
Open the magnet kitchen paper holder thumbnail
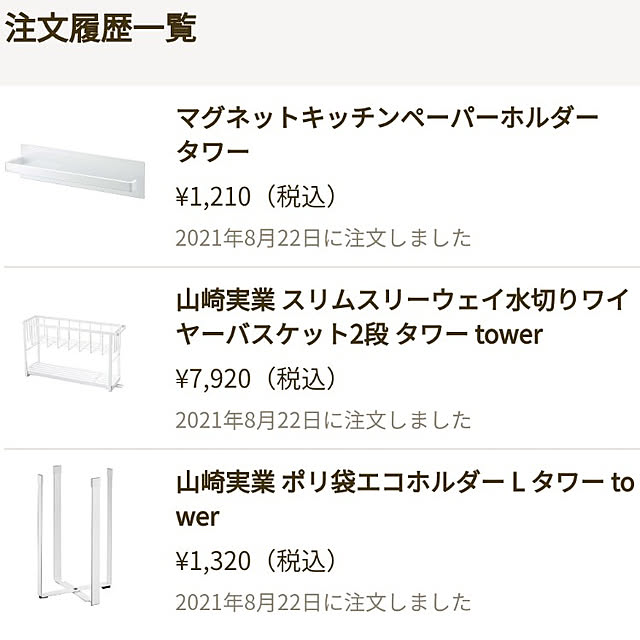click(75, 169)
